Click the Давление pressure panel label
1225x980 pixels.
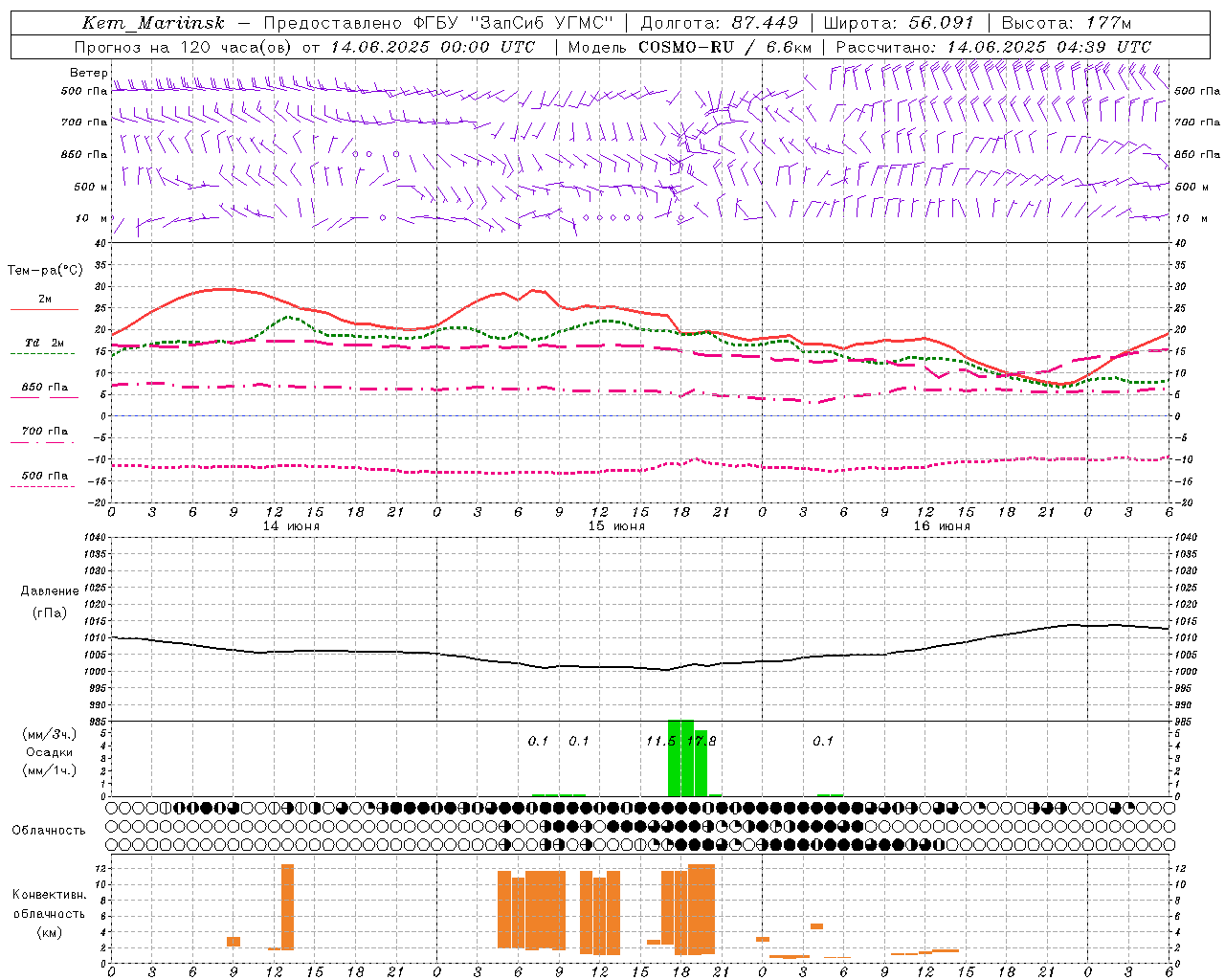pyautogui.click(x=50, y=591)
